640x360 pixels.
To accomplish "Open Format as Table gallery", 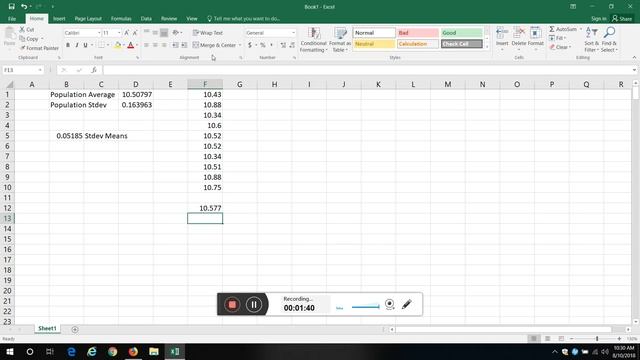I will click(x=340, y=40).
